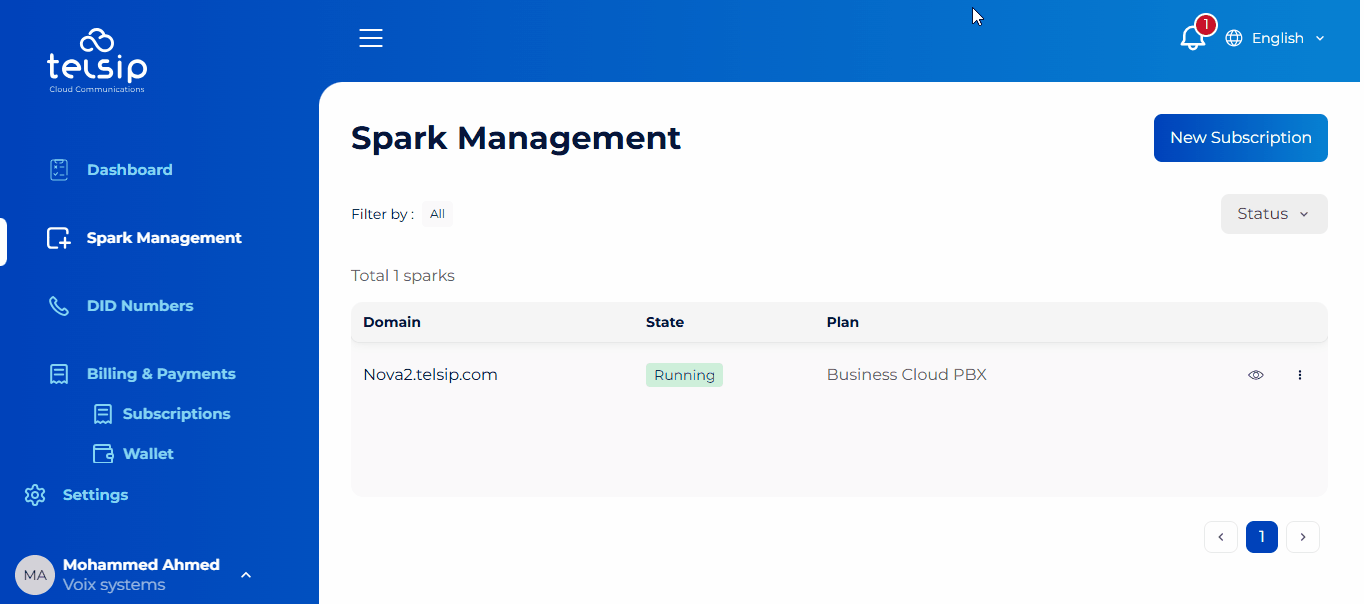Screen dimensions: 1364x604
Task: Go to the next page arrow
Action: [x=1302, y=537]
